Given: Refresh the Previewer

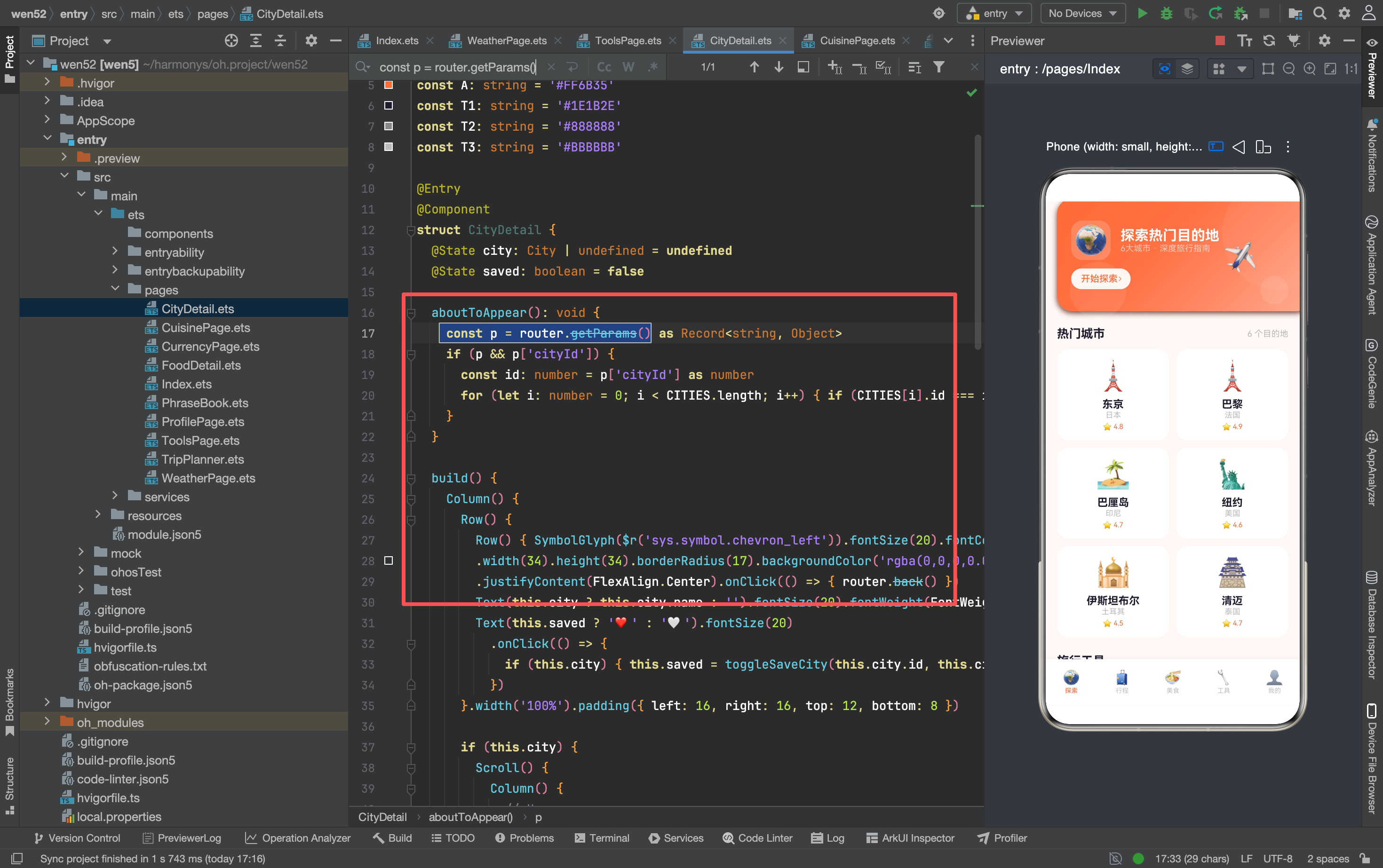Looking at the screenshot, I should click(x=1269, y=40).
